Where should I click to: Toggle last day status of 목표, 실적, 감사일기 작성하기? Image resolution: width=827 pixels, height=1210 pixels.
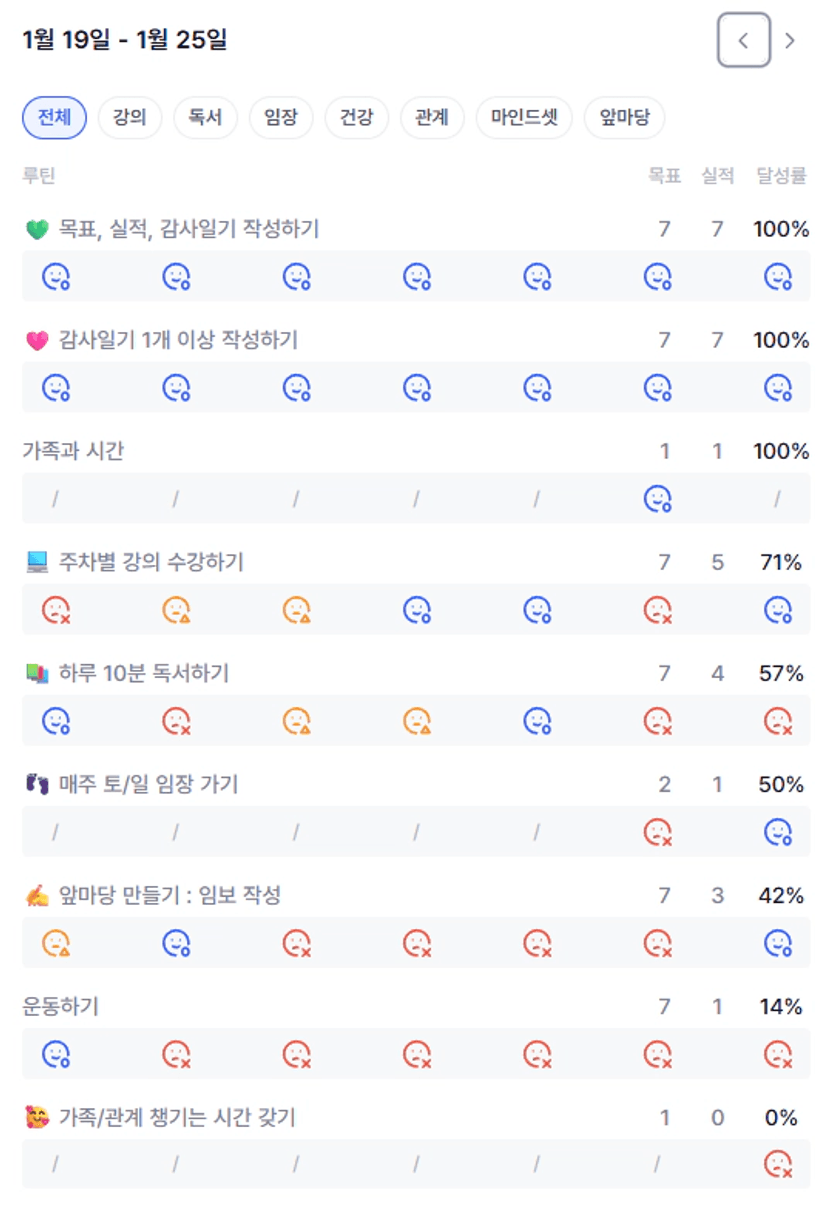coord(777,276)
